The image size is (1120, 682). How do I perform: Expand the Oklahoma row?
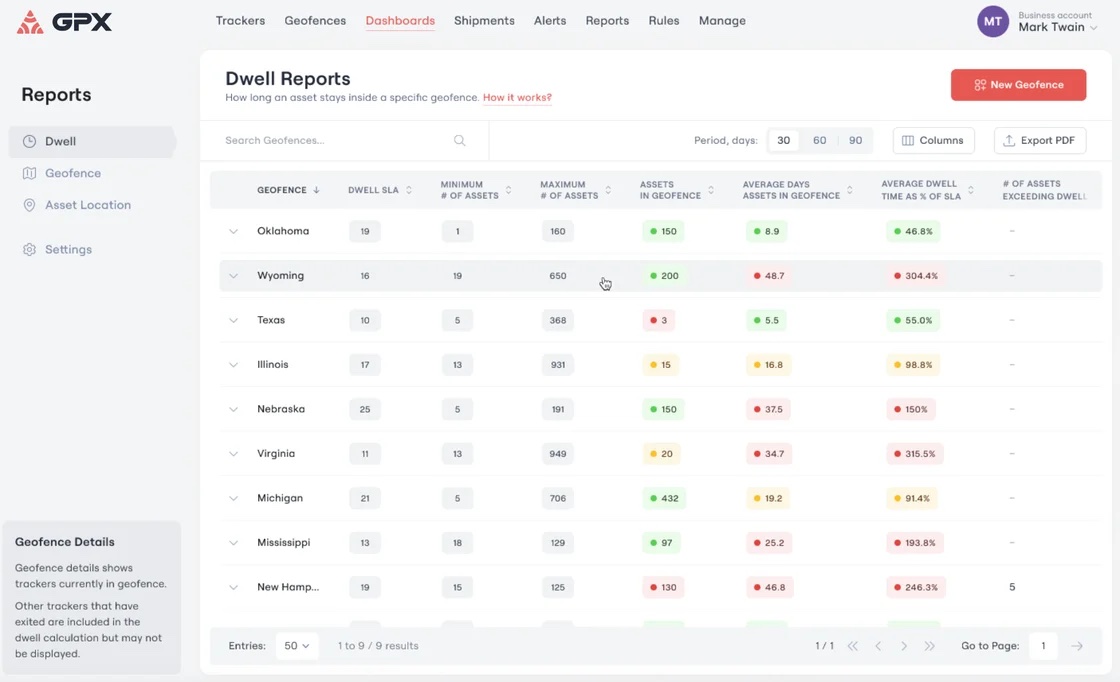click(x=233, y=231)
